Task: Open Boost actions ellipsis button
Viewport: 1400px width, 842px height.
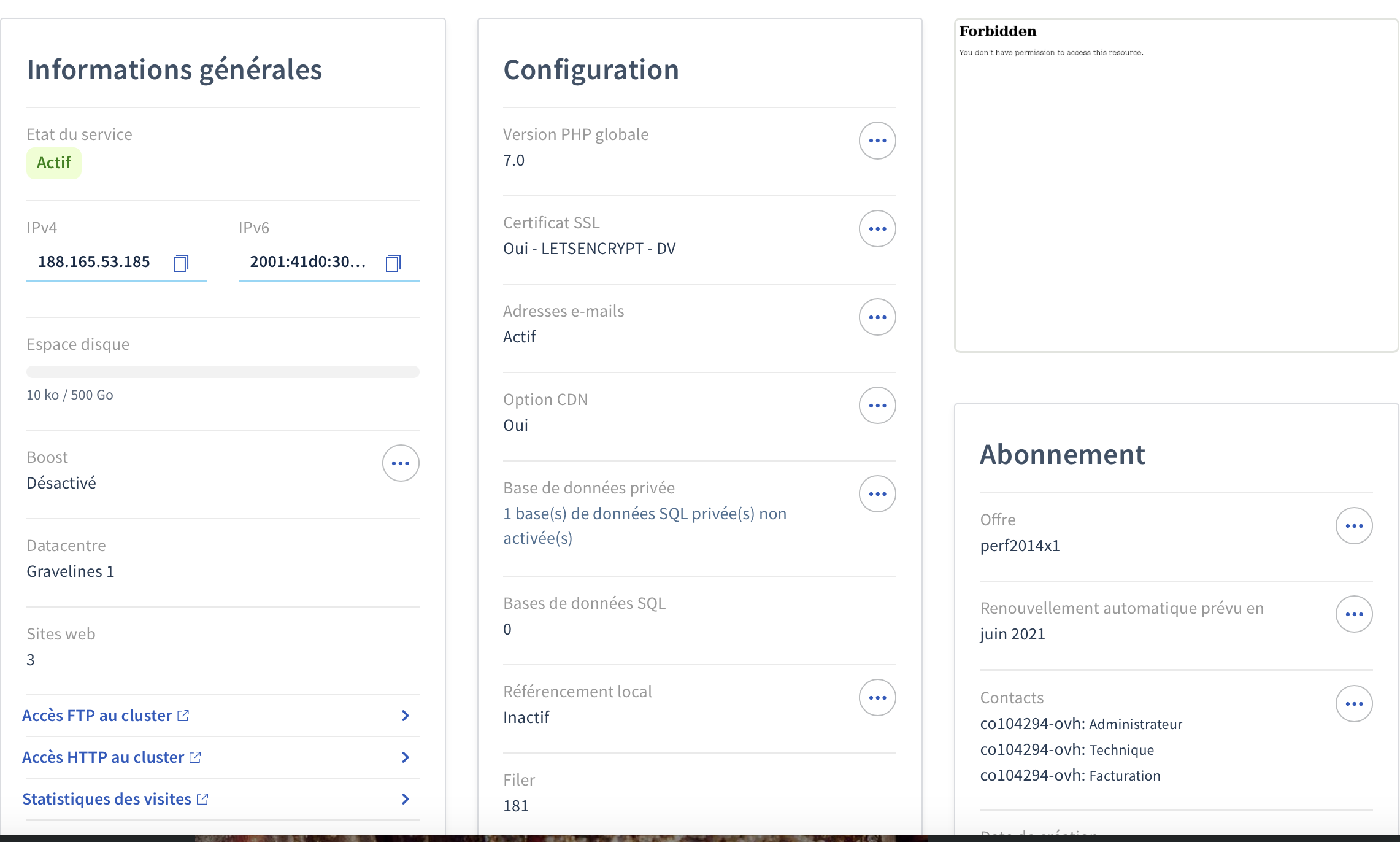Action: (401, 463)
